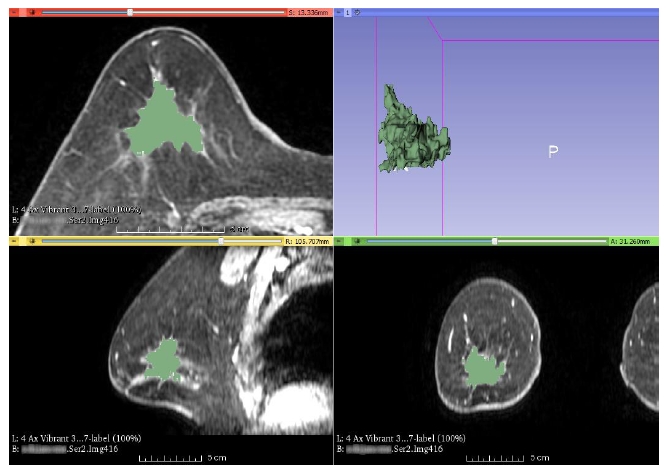Click the center view icon in 3D bar
This screenshot has width=666, height=465.
[357, 13]
